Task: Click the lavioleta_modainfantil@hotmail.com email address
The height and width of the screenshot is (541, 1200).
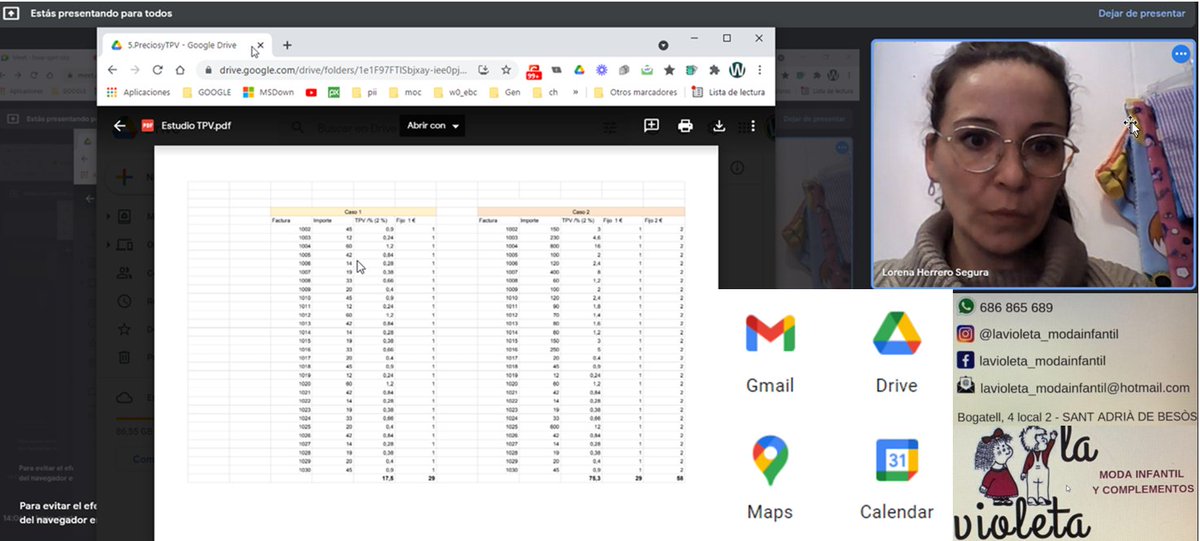Action: click(1085, 388)
